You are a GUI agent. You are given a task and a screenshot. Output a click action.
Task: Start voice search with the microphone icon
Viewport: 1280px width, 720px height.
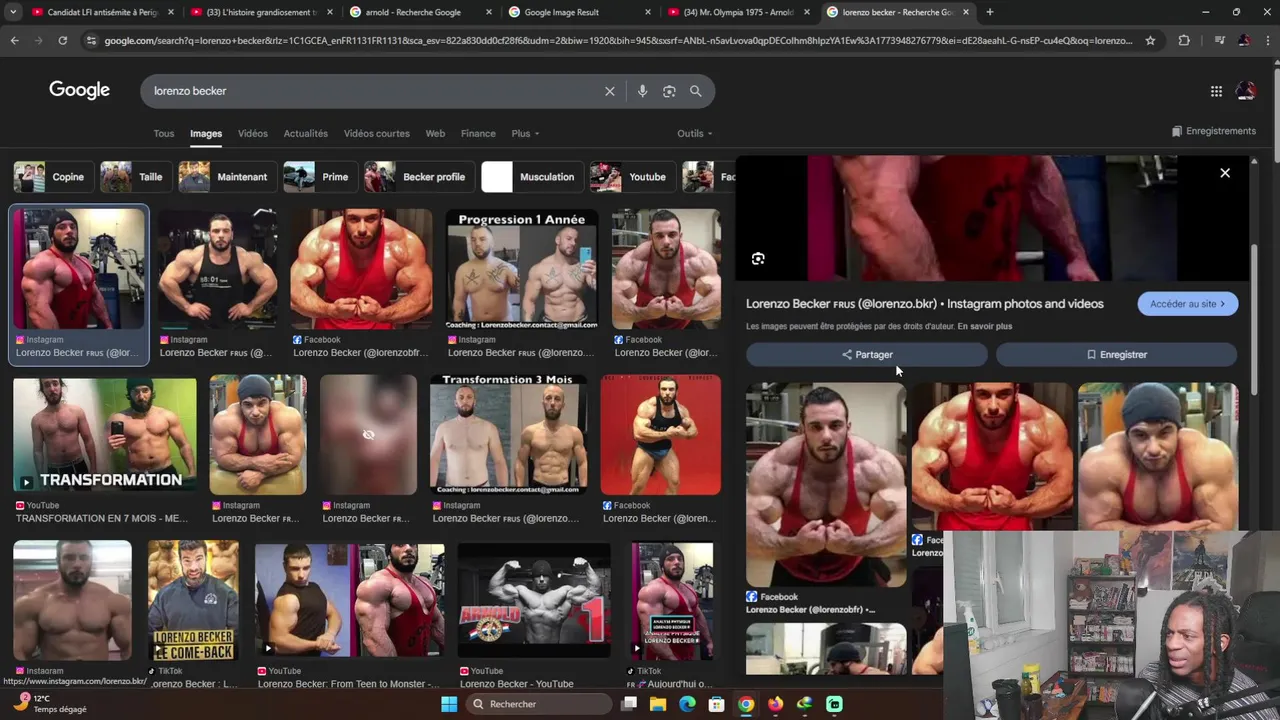tap(642, 91)
